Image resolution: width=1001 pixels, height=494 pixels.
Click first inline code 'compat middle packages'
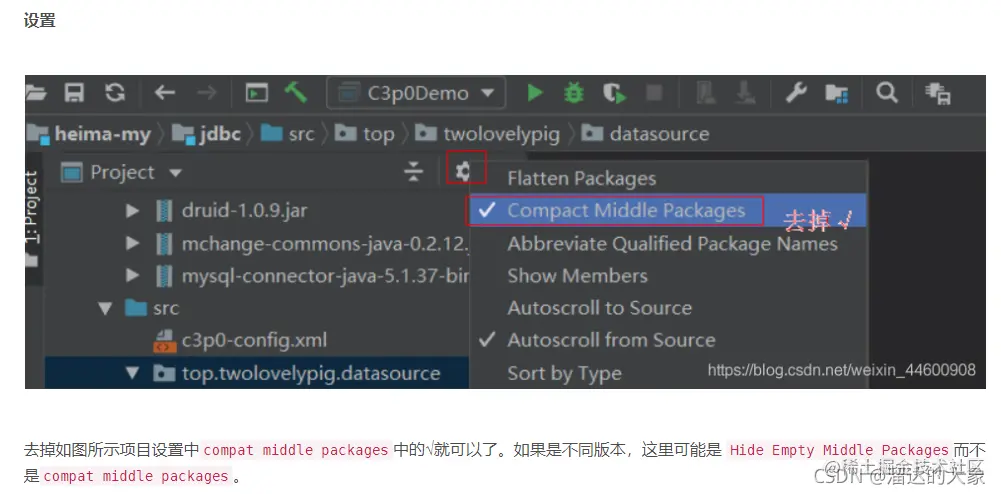(x=296, y=450)
